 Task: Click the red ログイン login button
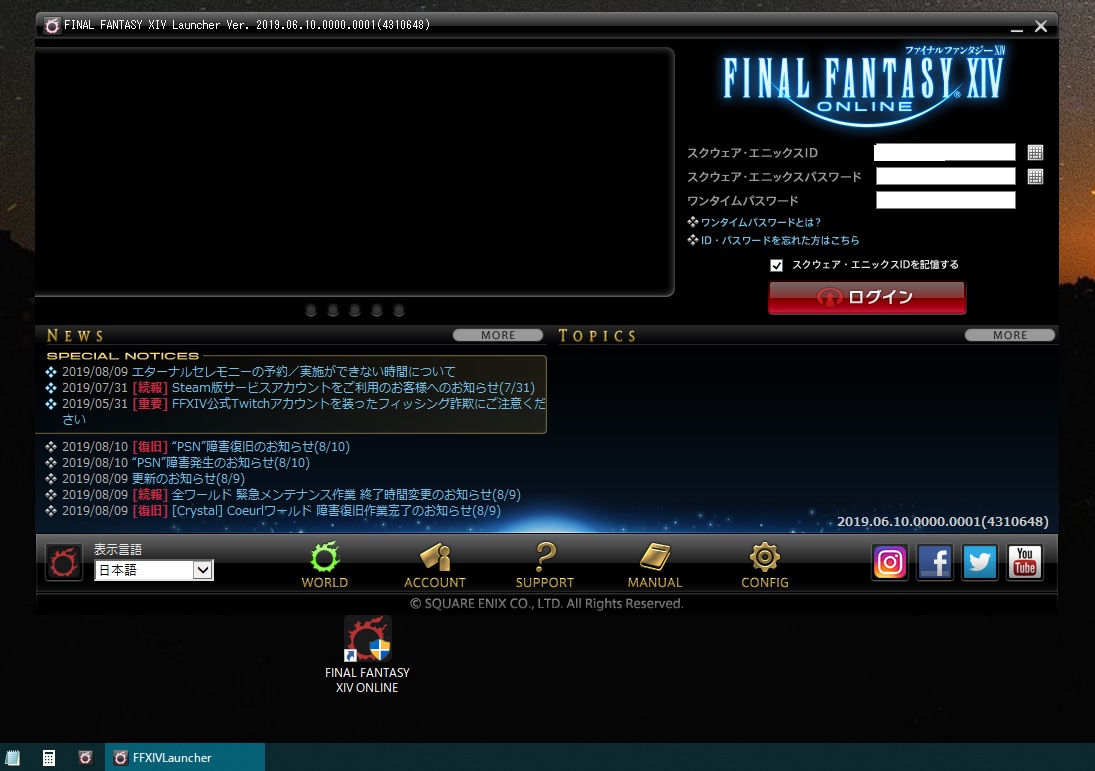tap(867, 298)
